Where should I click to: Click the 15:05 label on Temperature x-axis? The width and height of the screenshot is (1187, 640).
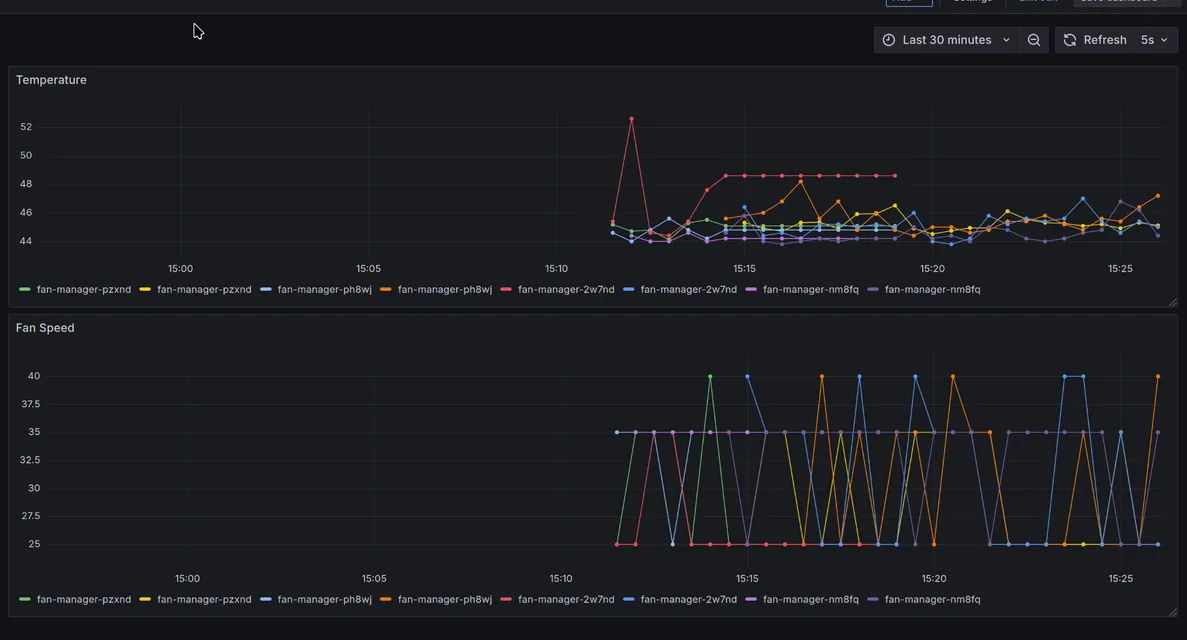tap(369, 269)
